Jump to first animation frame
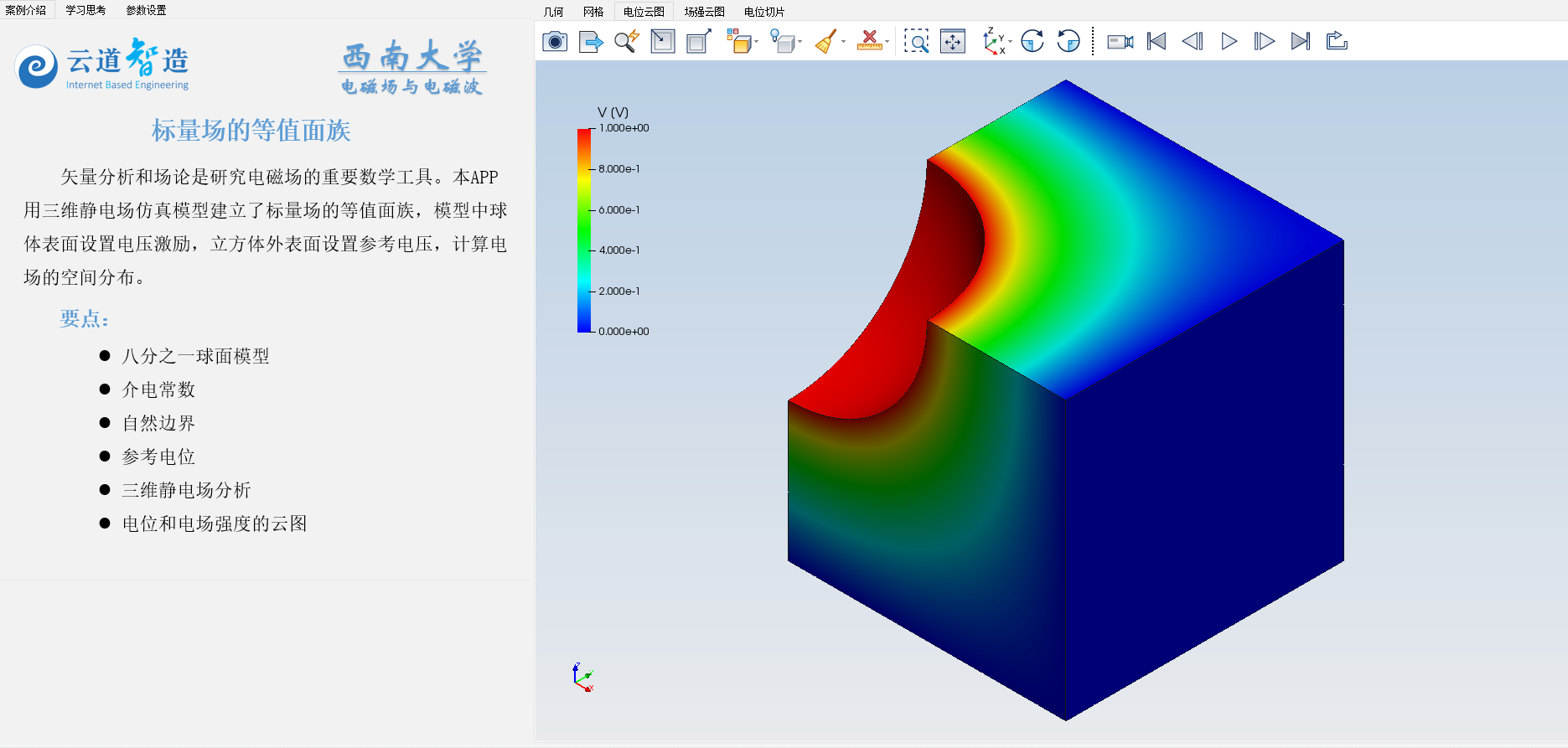This screenshot has width=1568, height=748. click(x=1157, y=41)
